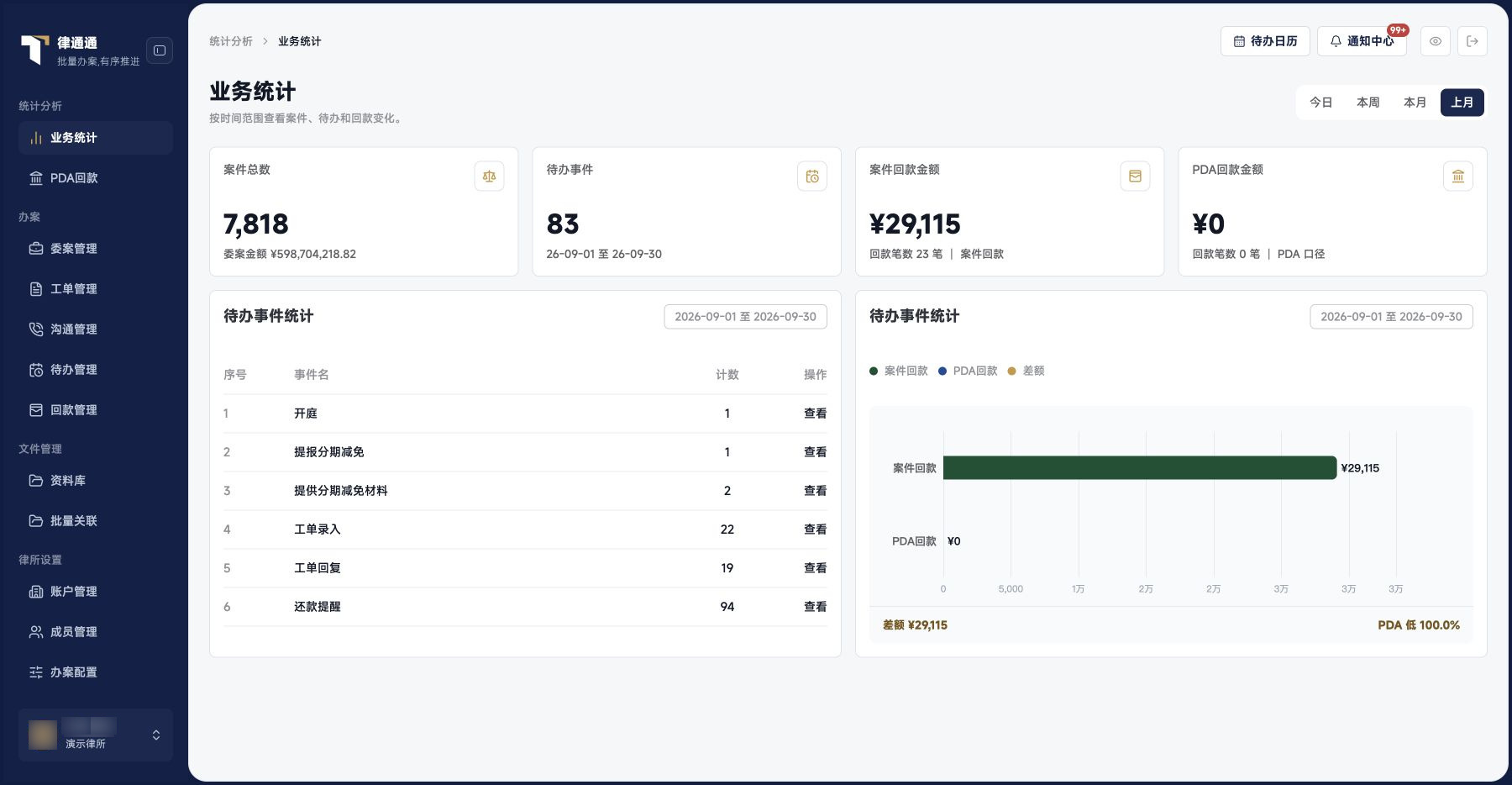Click the green 案件回款 bar in chart

(1140, 468)
